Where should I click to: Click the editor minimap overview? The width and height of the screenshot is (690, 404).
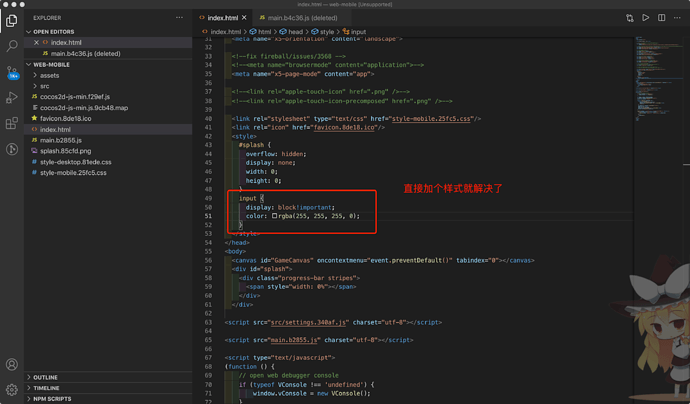click(x=657, y=79)
